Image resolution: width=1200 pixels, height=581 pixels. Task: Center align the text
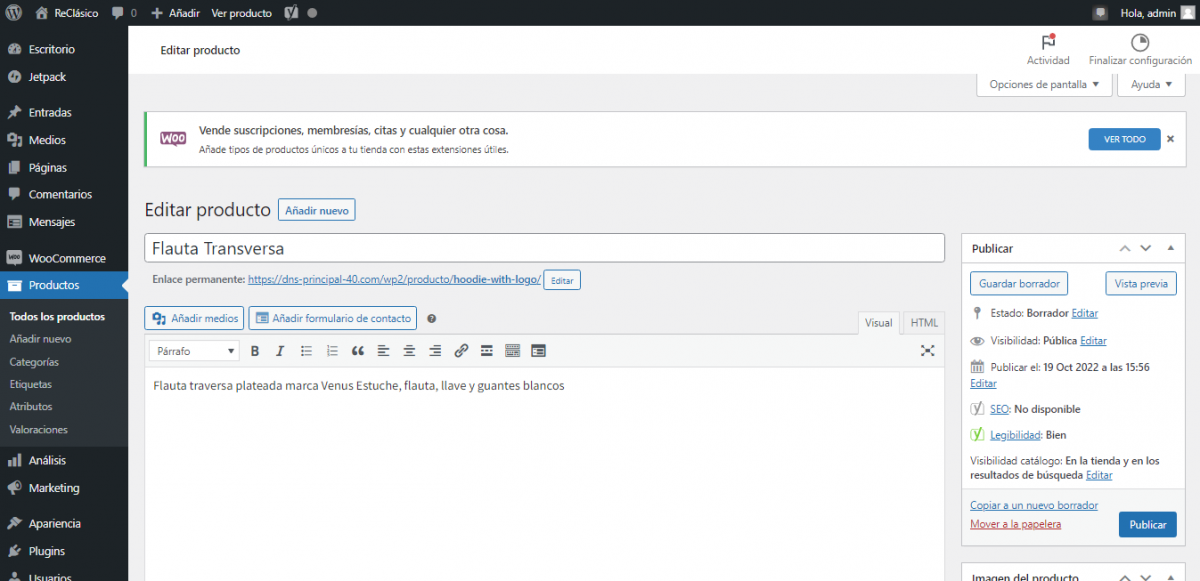tap(409, 351)
